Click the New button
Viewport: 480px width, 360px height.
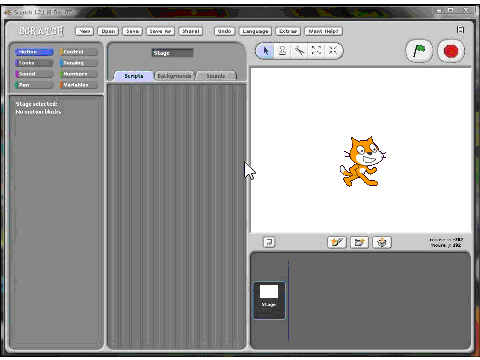coord(85,31)
